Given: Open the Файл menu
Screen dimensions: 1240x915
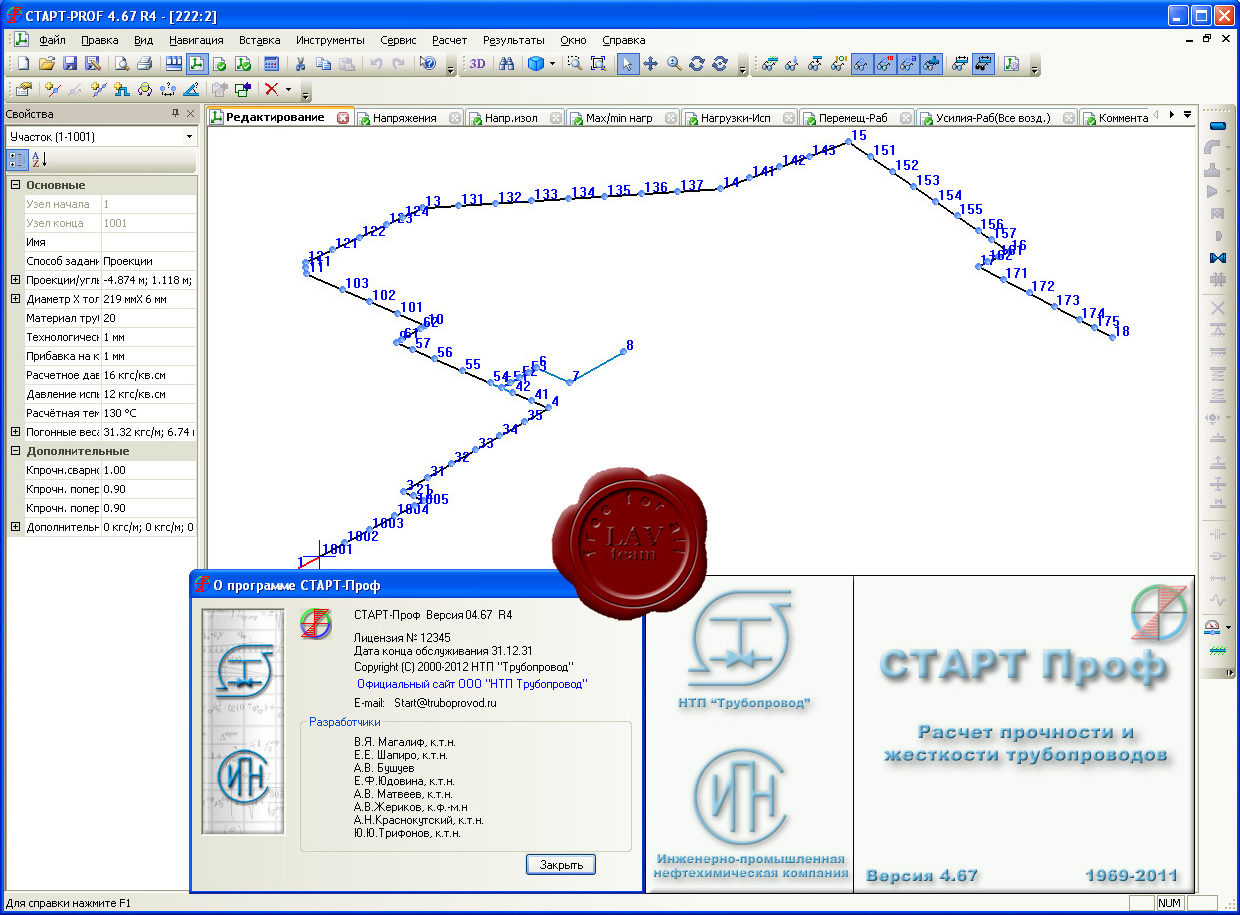Looking at the screenshot, I should coord(53,40).
